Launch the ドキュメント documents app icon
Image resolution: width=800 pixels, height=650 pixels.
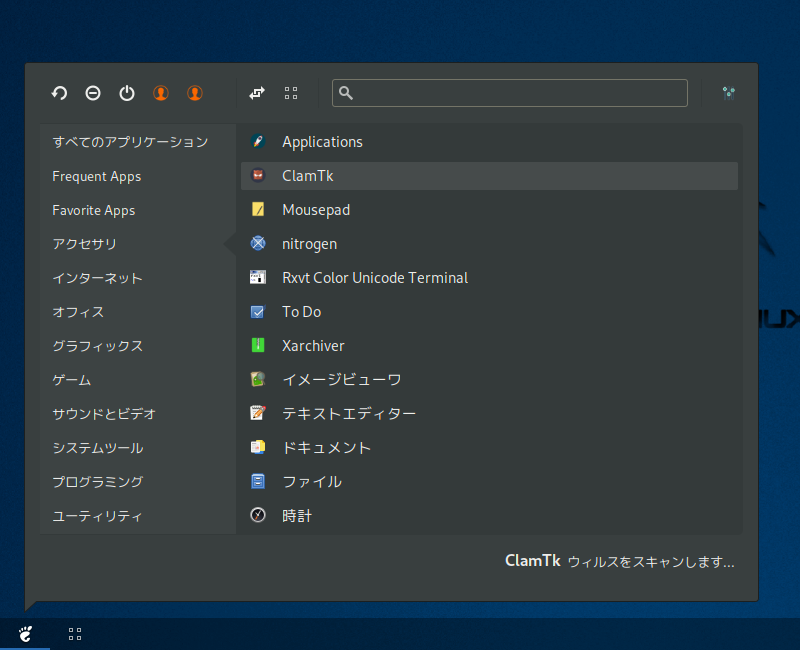258,447
